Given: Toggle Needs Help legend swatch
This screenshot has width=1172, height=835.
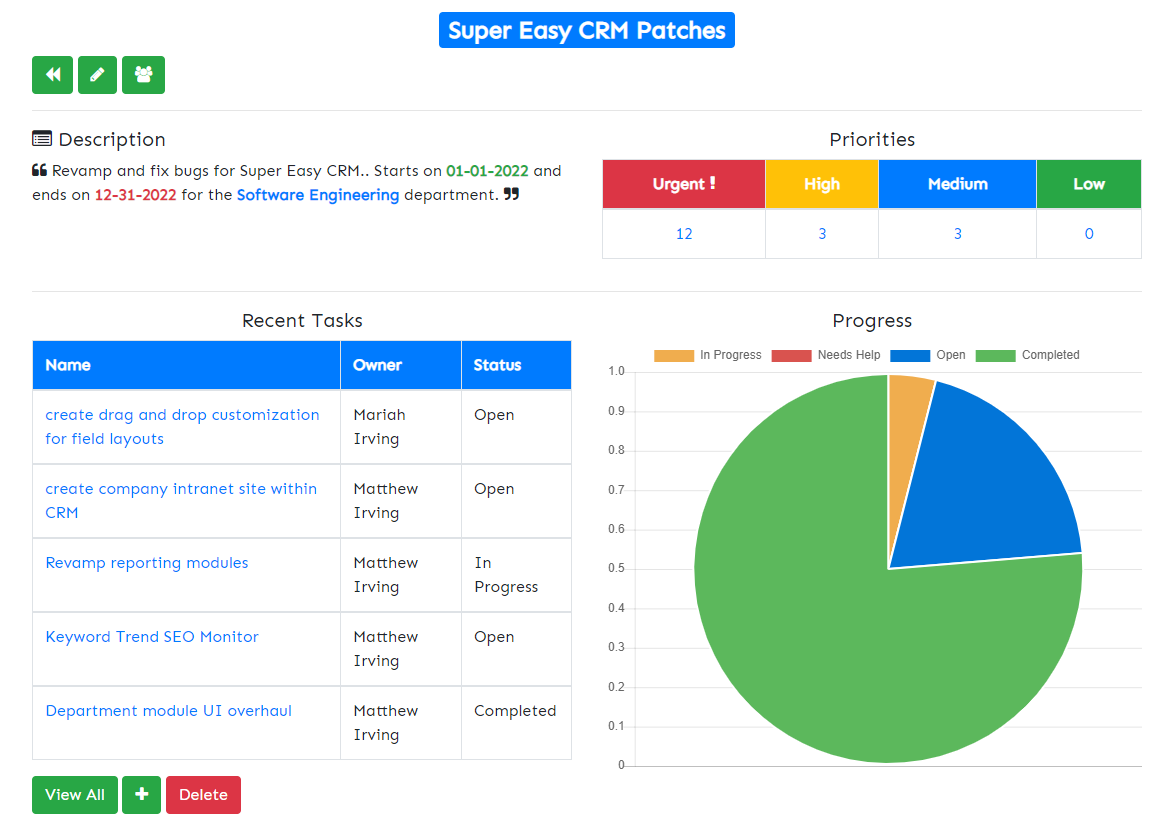Looking at the screenshot, I should coord(792,356).
